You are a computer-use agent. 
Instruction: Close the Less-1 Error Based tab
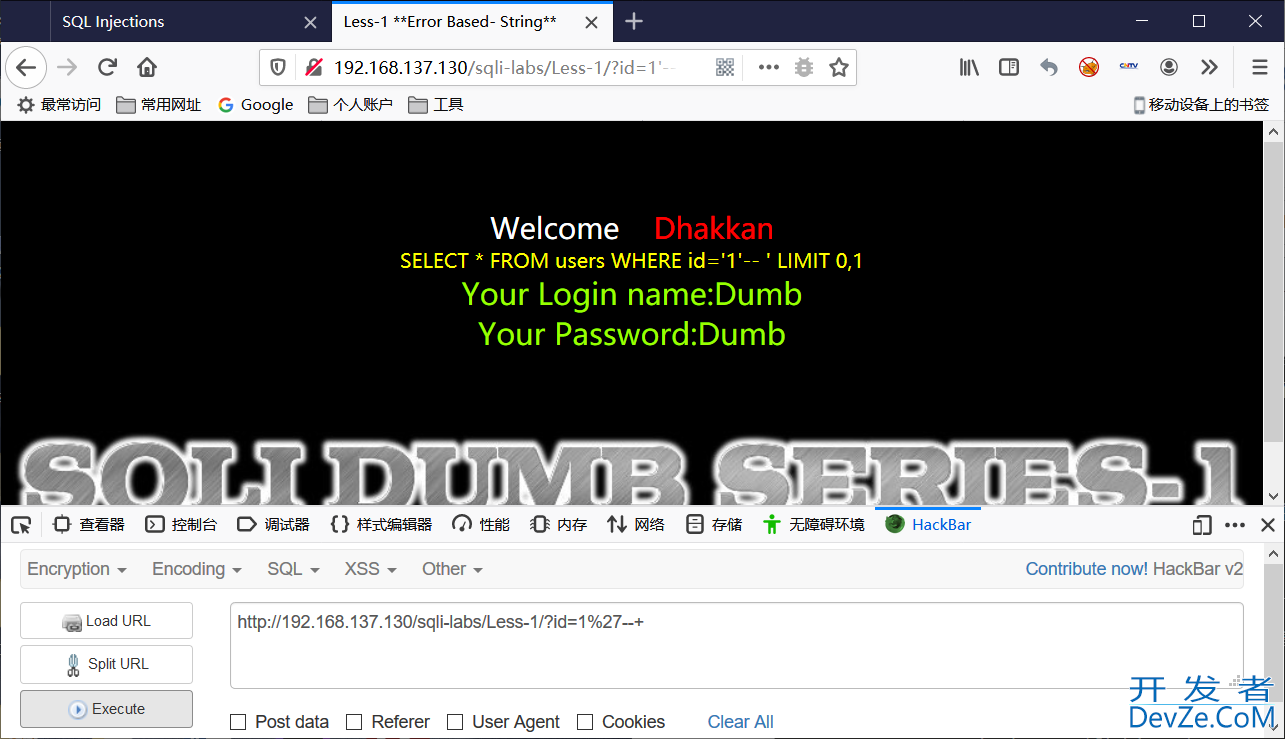[593, 22]
